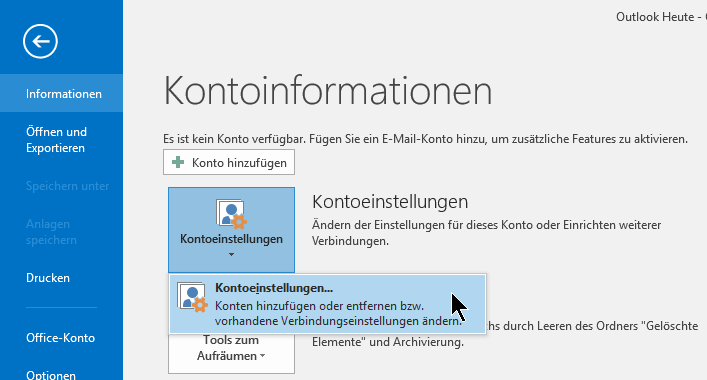Viewport: 707px width, 380px height.
Task: Click the green plus icon for adding account
Action: [178, 162]
